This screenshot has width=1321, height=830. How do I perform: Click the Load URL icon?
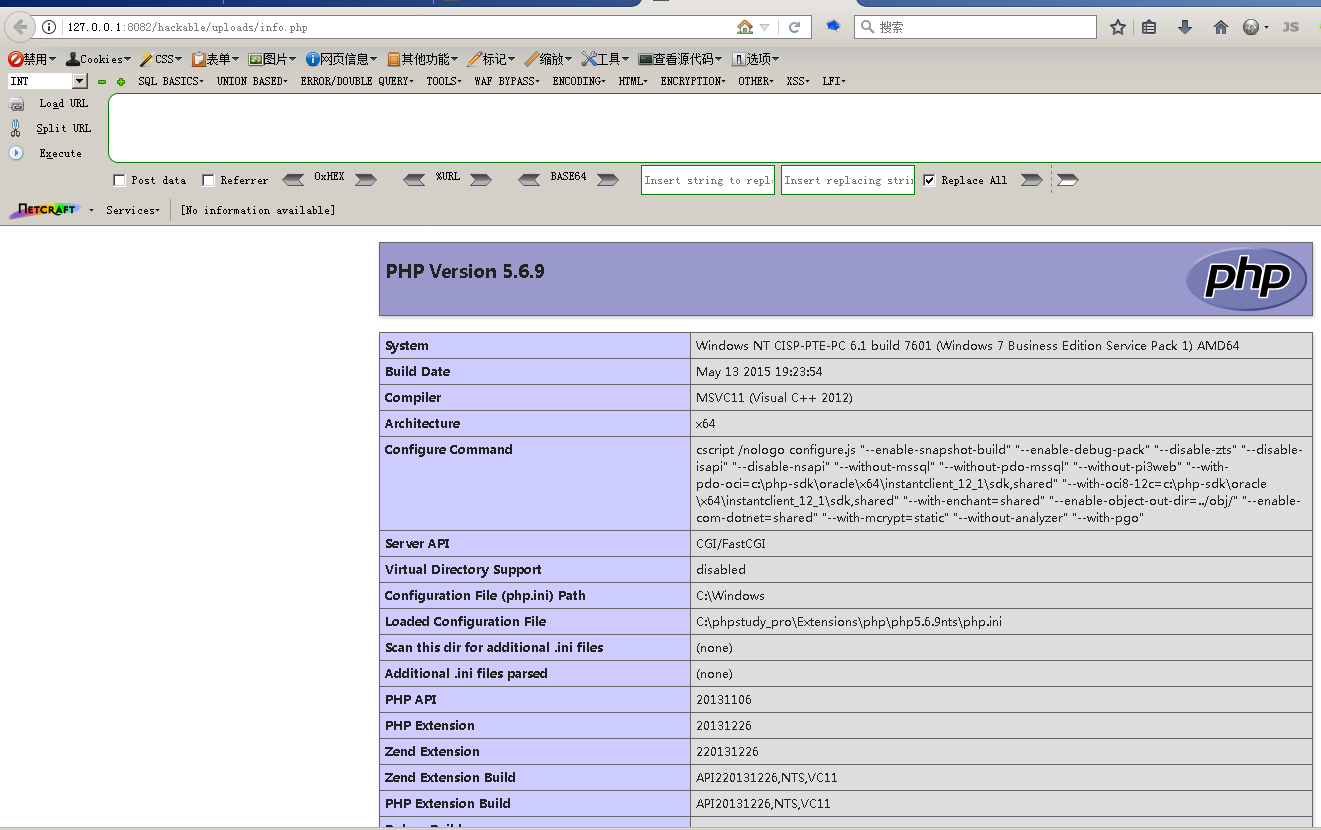click(16, 104)
